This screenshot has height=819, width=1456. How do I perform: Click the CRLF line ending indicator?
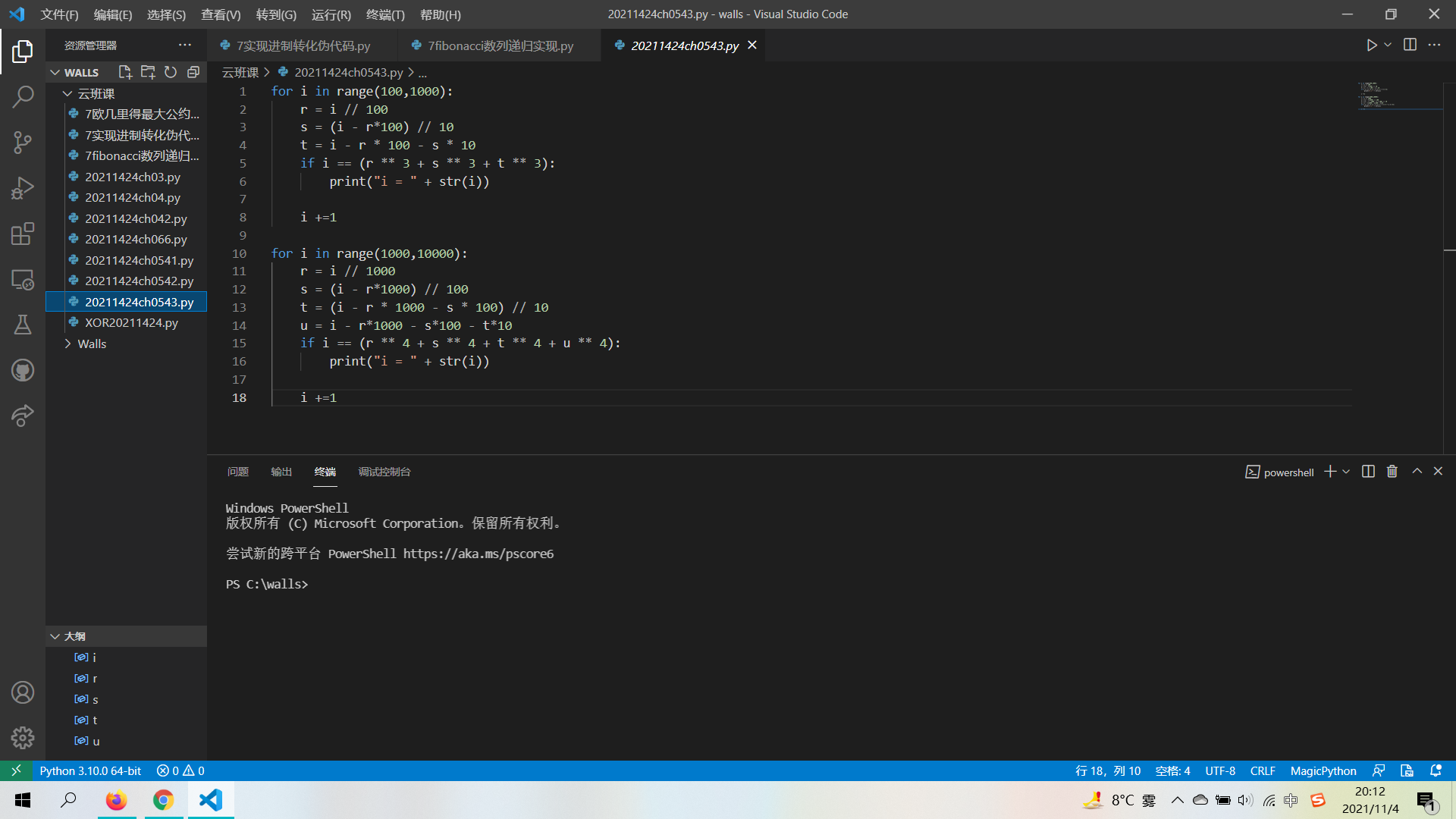coord(1262,770)
